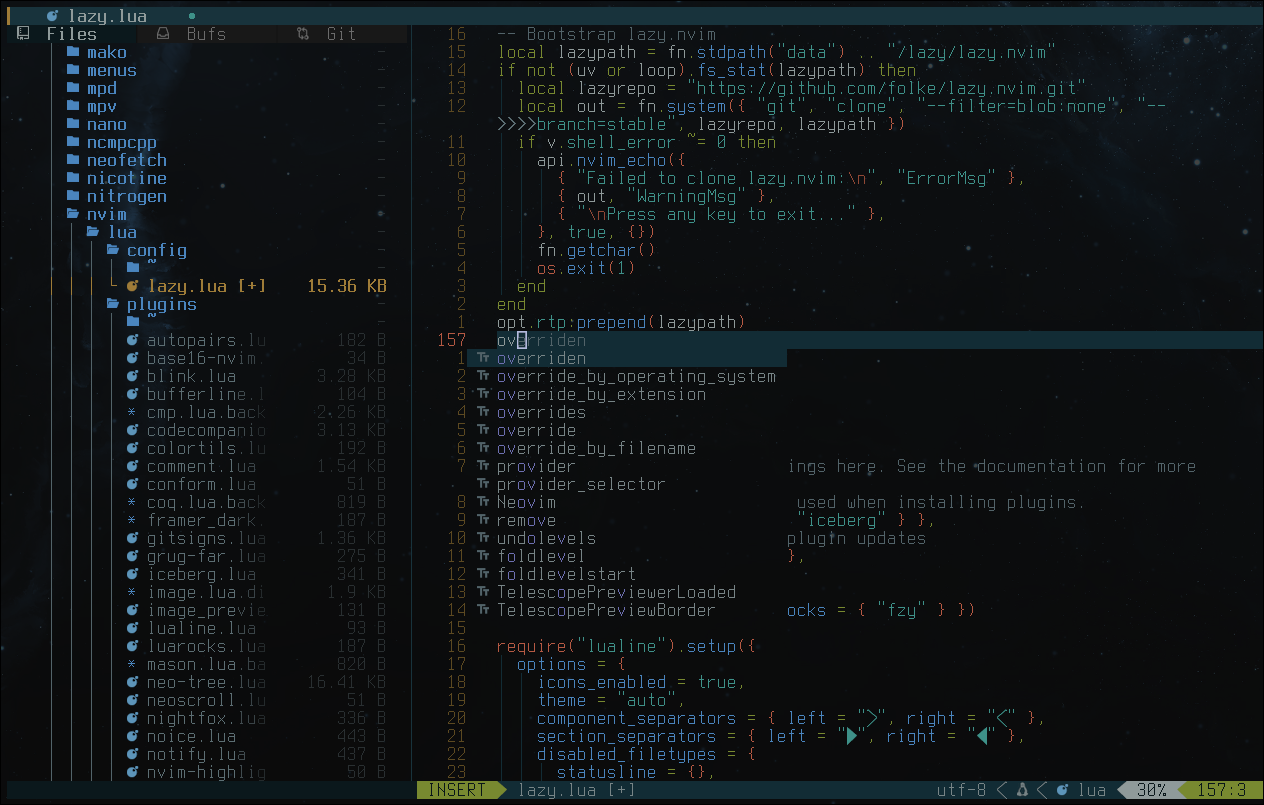The height and width of the screenshot is (805, 1264).
Task: Click the Bufs tab icon
Action: pyautogui.click(x=163, y=34)
